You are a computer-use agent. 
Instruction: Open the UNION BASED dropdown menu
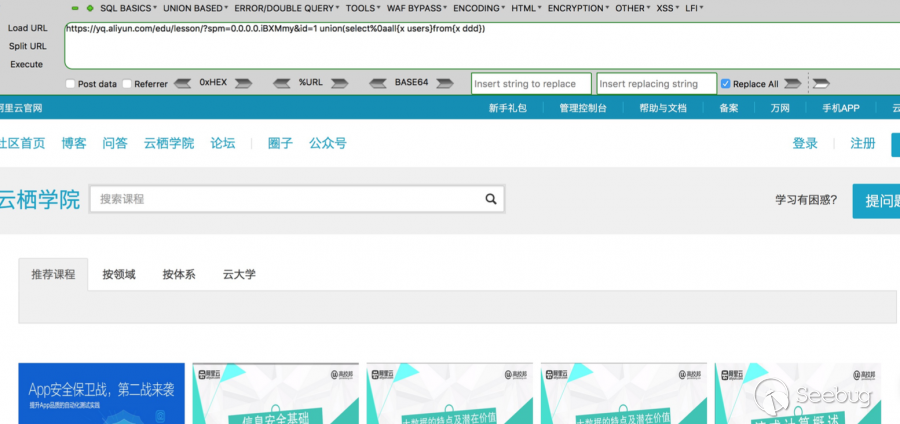click(x=195, y=9)
